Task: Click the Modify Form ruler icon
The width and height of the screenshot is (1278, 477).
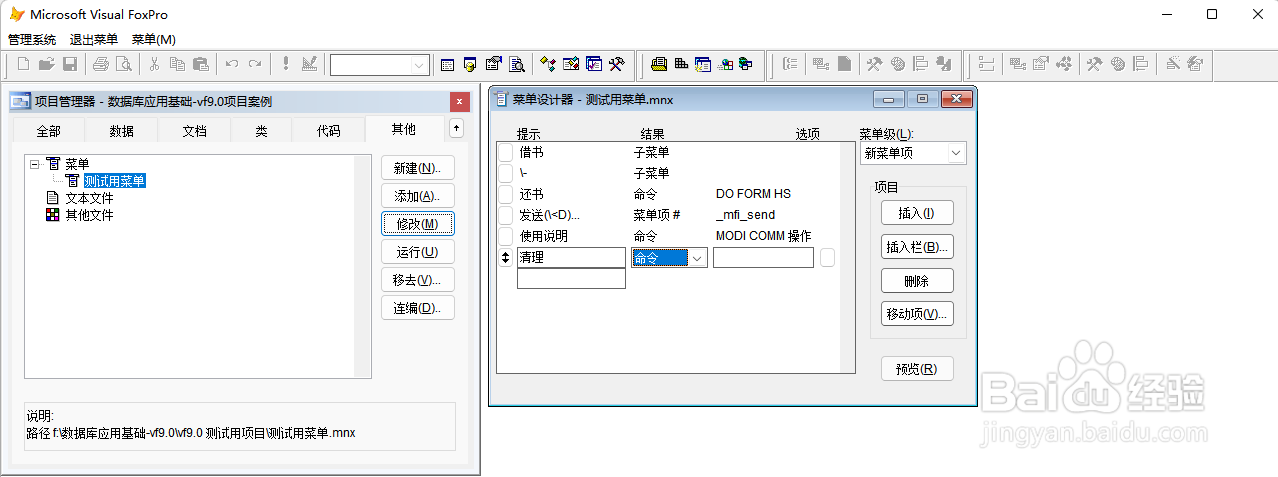Action: pyautogui.click(x=309, y=64)
